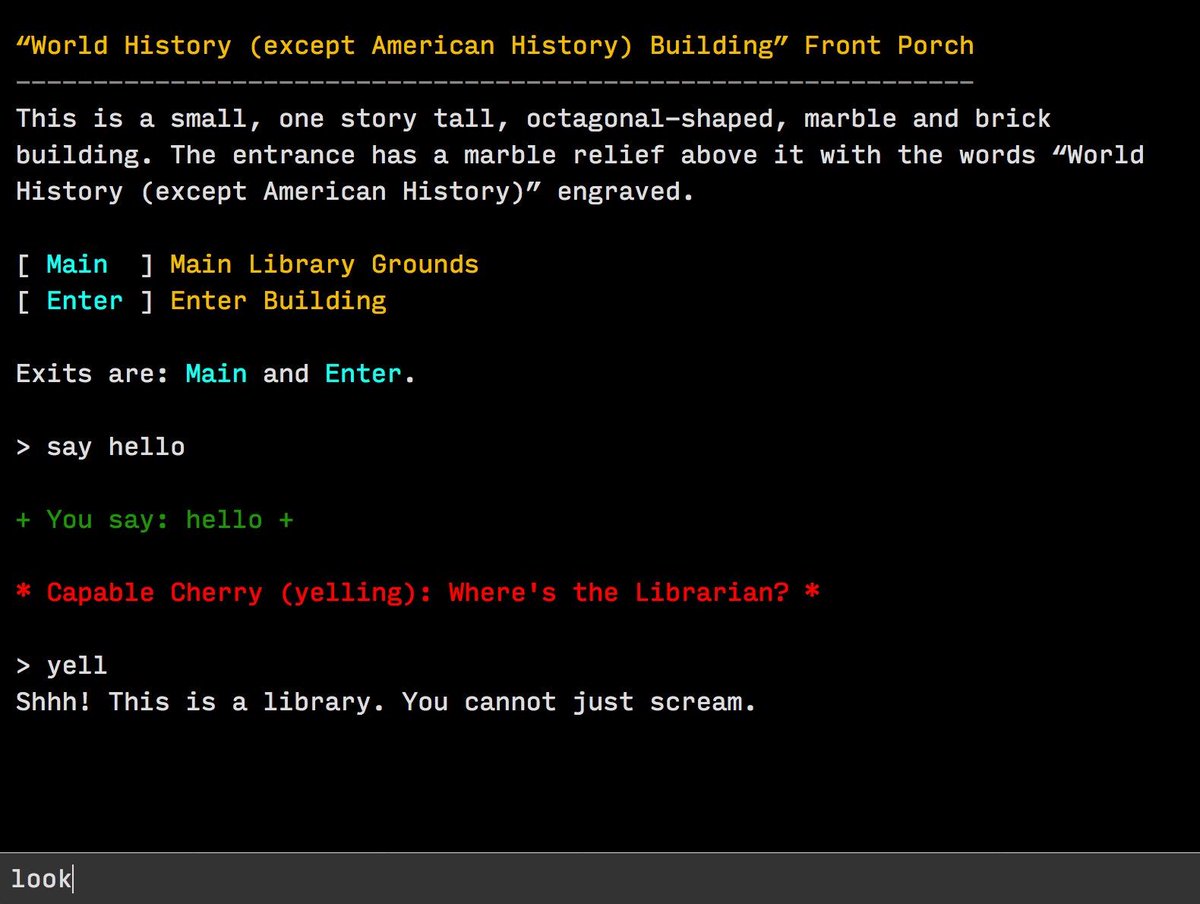The image size is (1200, 904).
Task: Click the "Shhh! This is a library" response
Action: click(386, 702)
